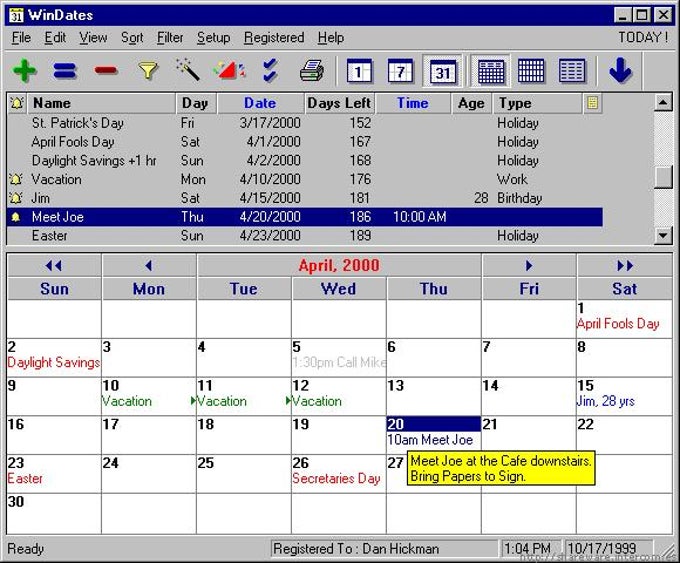Image resolution: width=680 pixels, height=563 pixels.
Task: Switch to the seven-day week view icon
Action: 400,70
